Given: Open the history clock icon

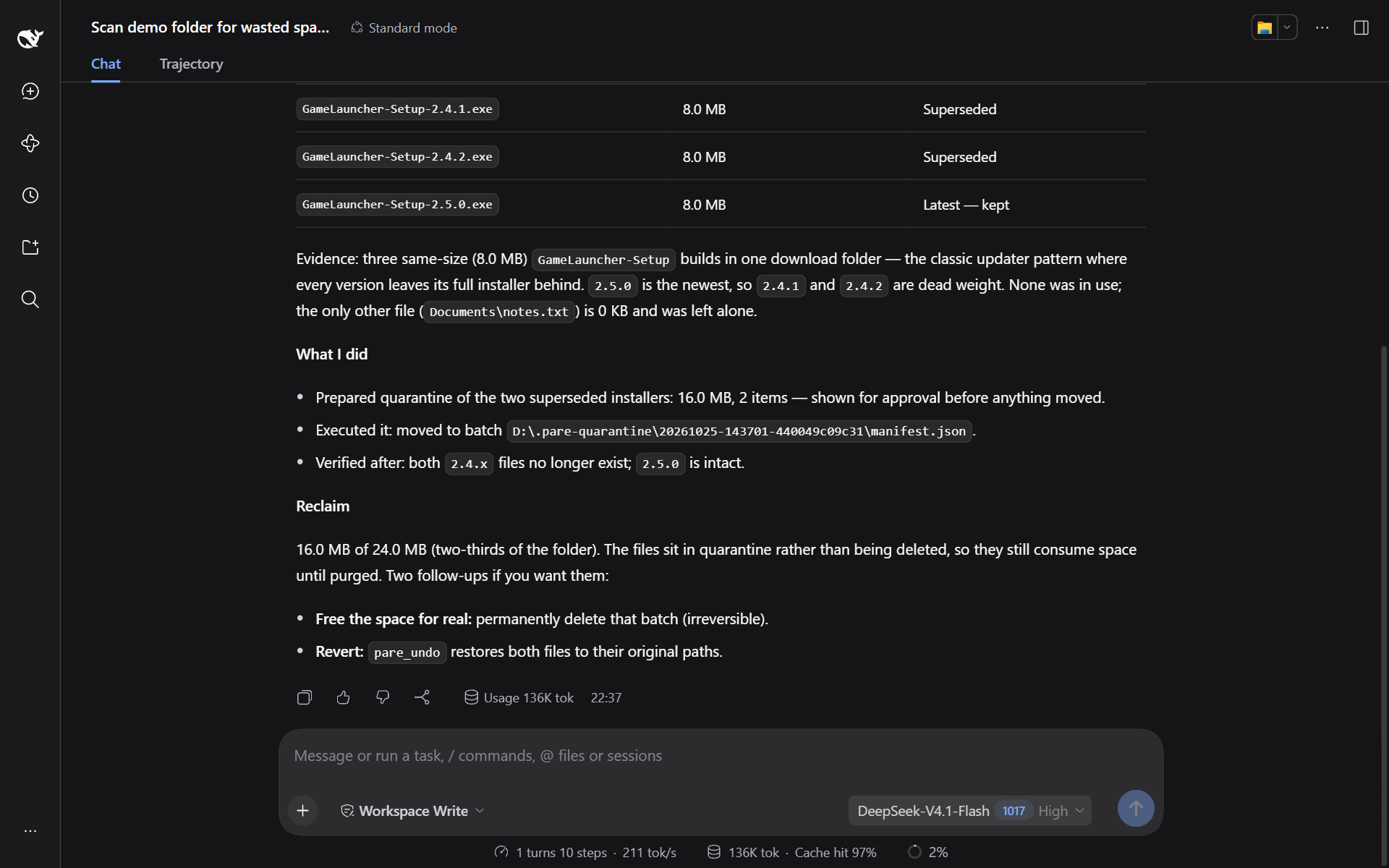Looking at the screenshot, I should coord(30,195).
